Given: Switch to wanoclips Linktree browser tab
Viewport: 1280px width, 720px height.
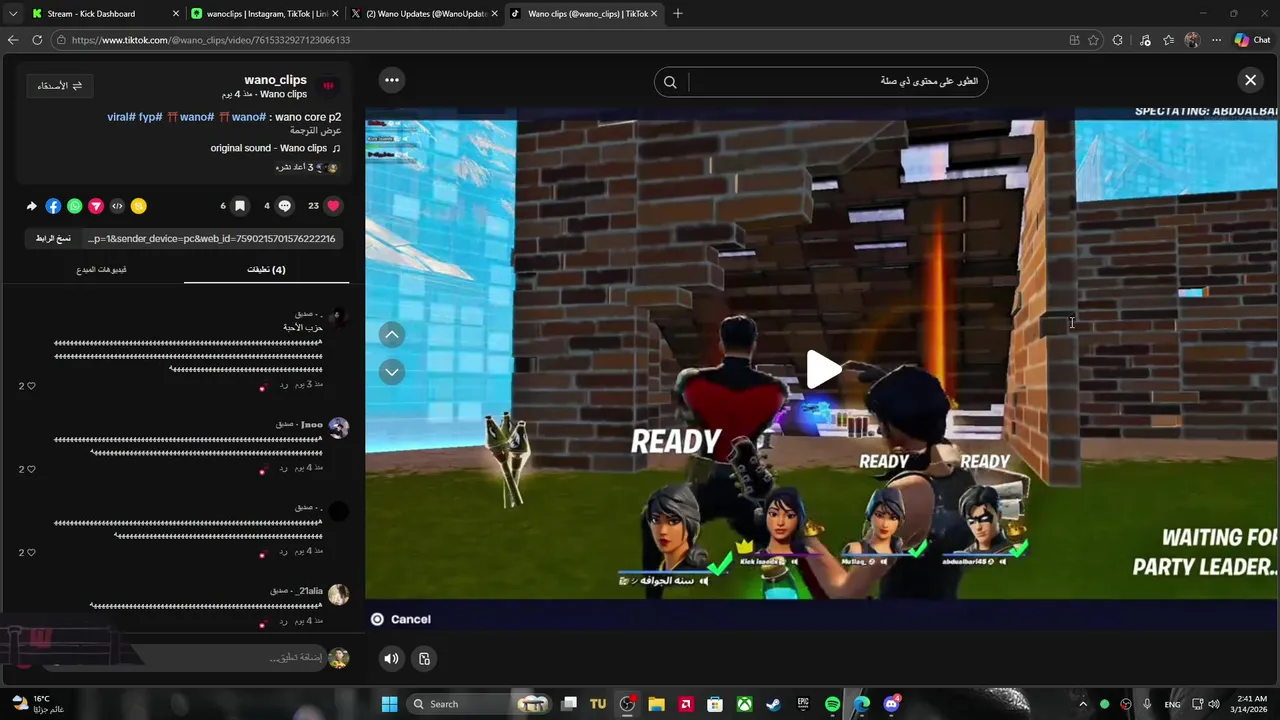Looking at the screenshot, I should [266, 14].
